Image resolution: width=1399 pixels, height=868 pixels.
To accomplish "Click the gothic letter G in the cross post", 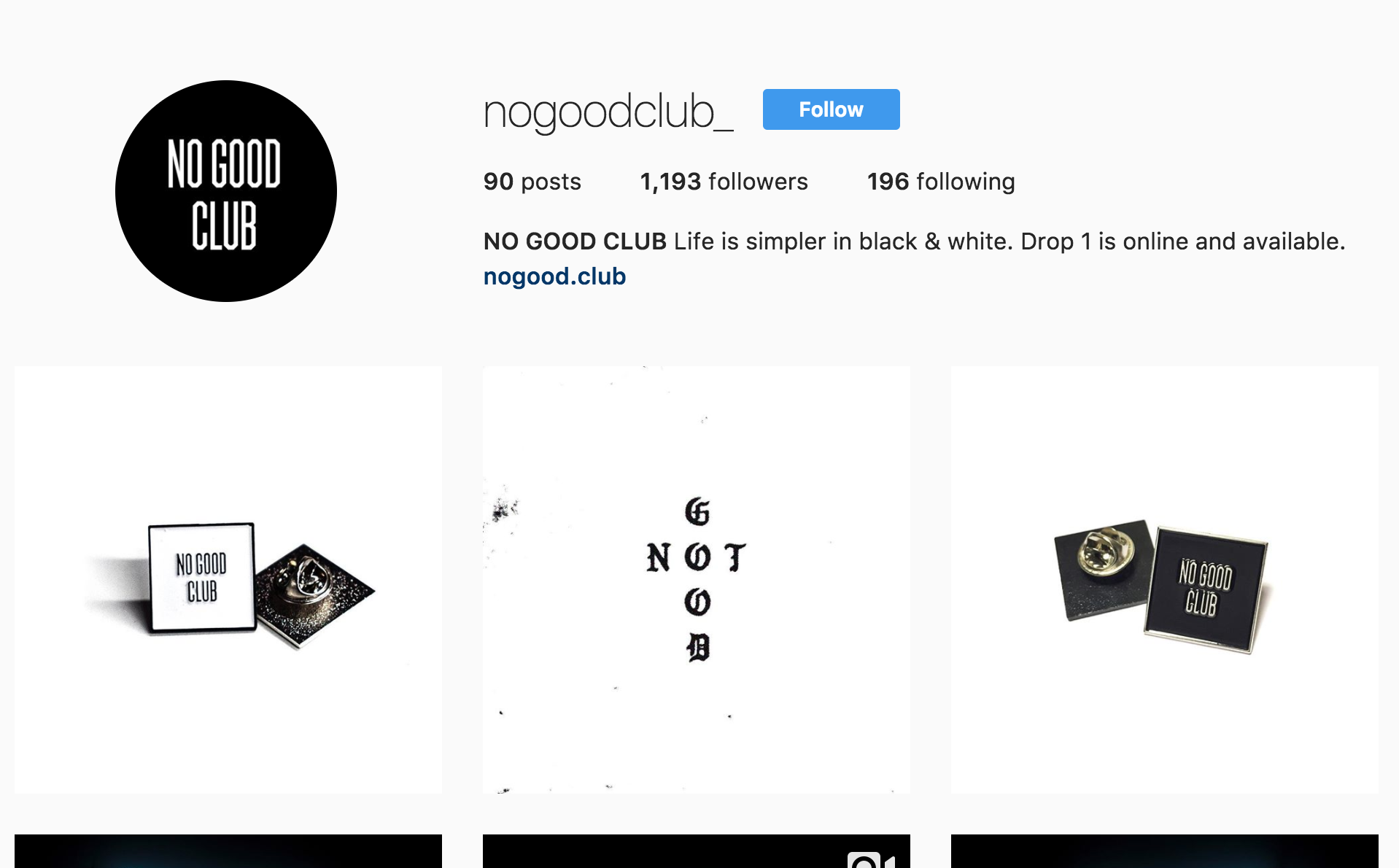I will pos(697,511).
